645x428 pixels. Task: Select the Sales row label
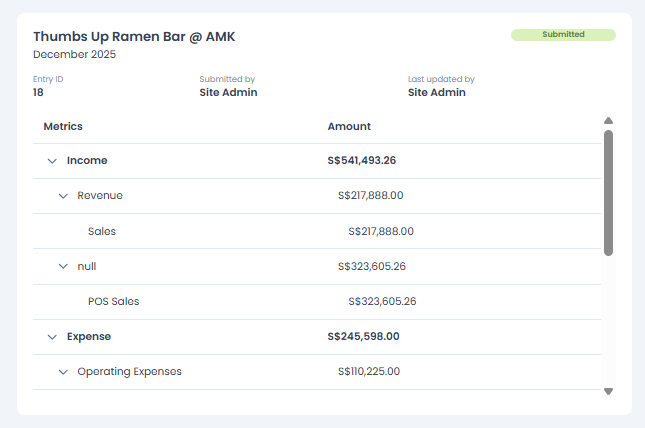pos(102,231)
